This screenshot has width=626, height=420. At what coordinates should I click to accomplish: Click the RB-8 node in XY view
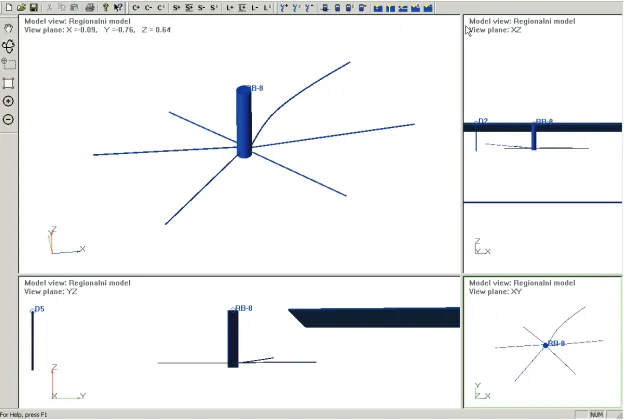[545, 345]
